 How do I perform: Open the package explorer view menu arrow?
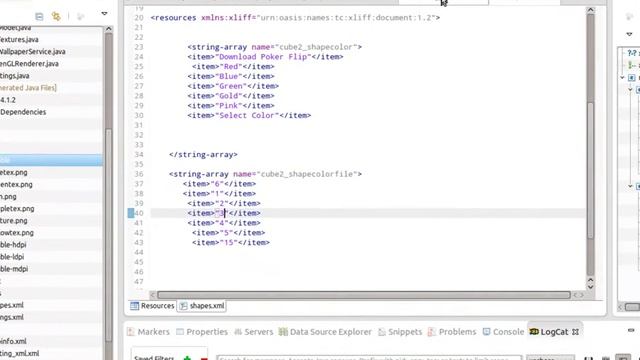click(104, 14)
